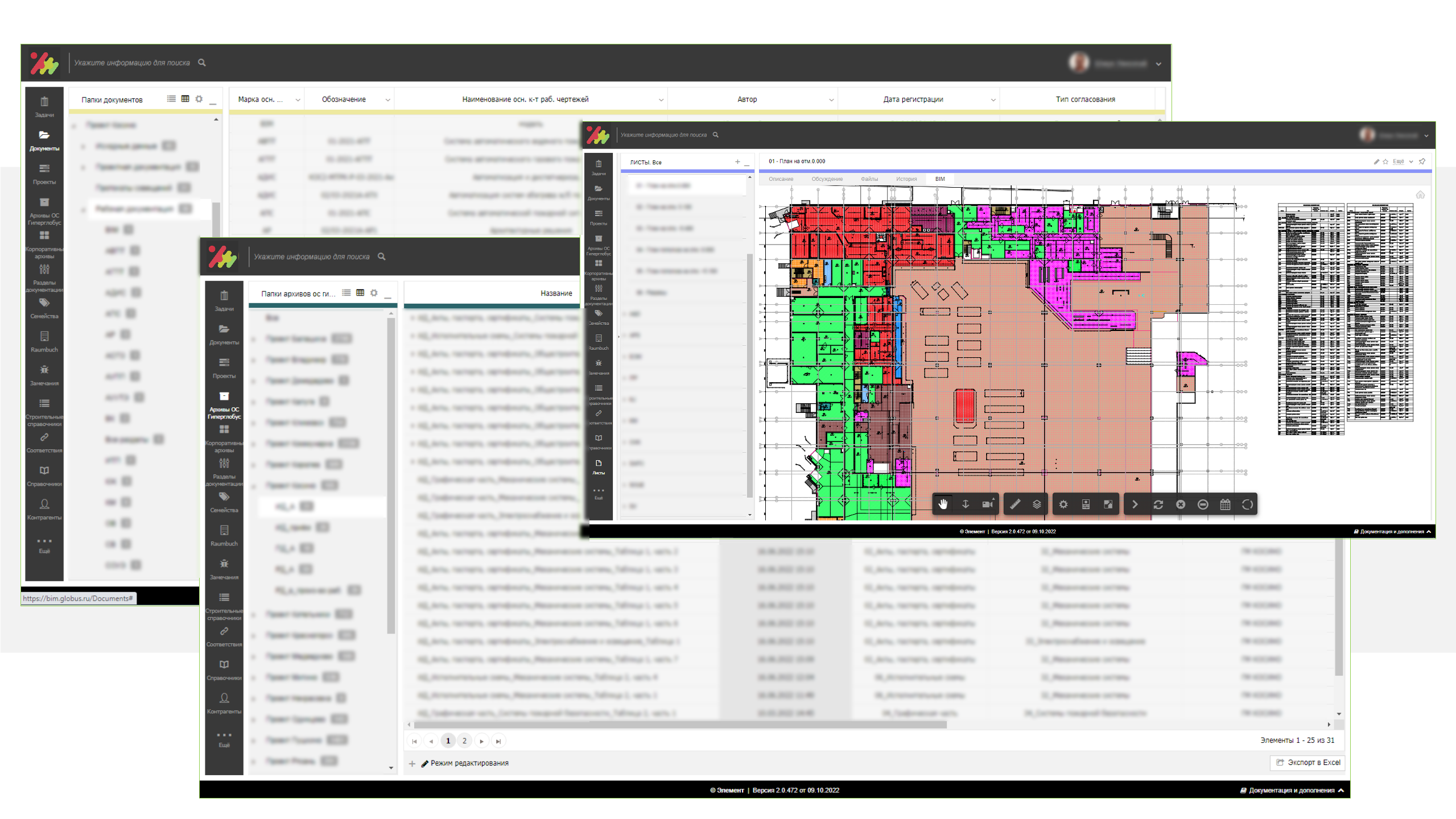This screenshot has width=1456, height=819.
Task: Switch to the История tab
Action: [x=906, y=179]
